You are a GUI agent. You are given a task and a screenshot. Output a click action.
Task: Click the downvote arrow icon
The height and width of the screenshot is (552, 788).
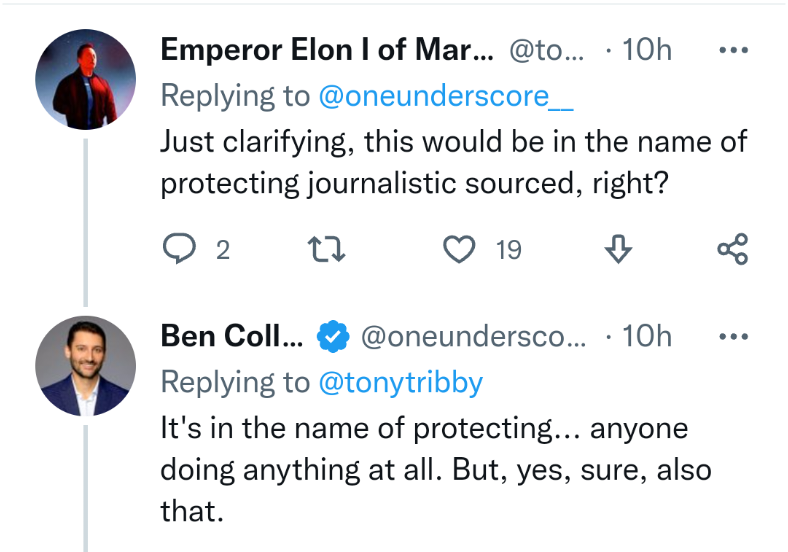618,249
